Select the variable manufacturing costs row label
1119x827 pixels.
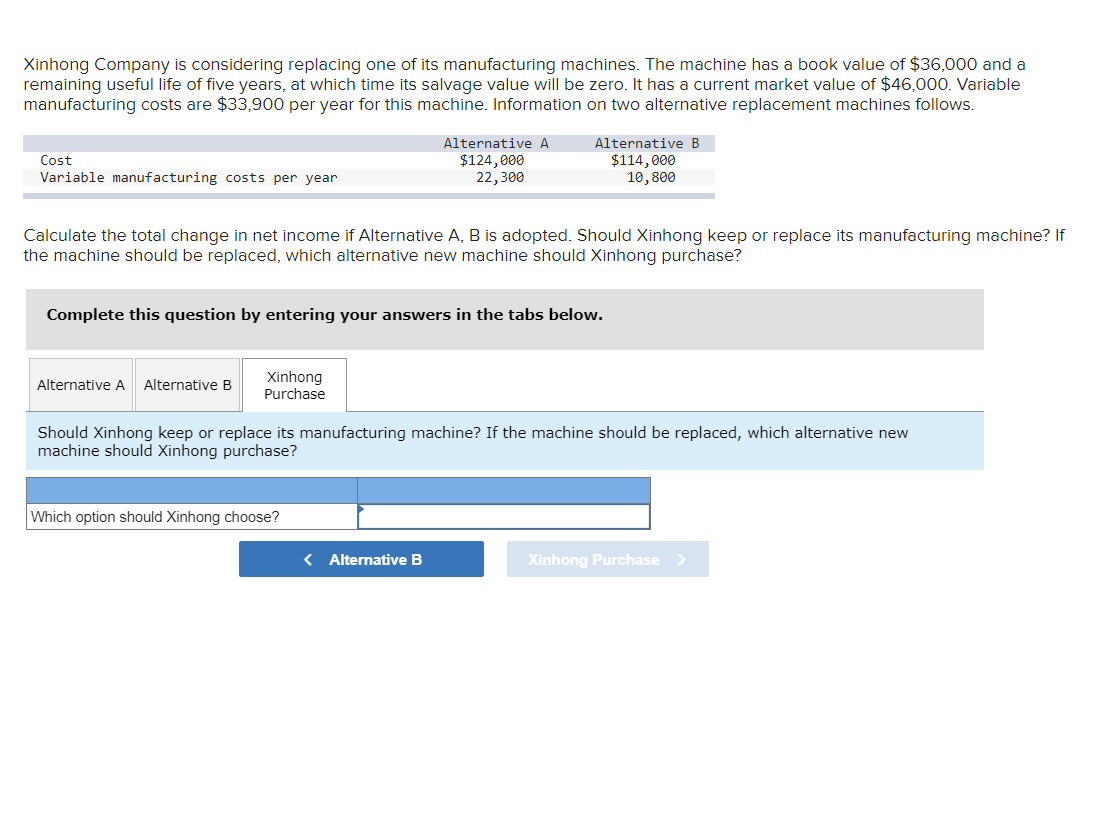(x=190, y=177)
